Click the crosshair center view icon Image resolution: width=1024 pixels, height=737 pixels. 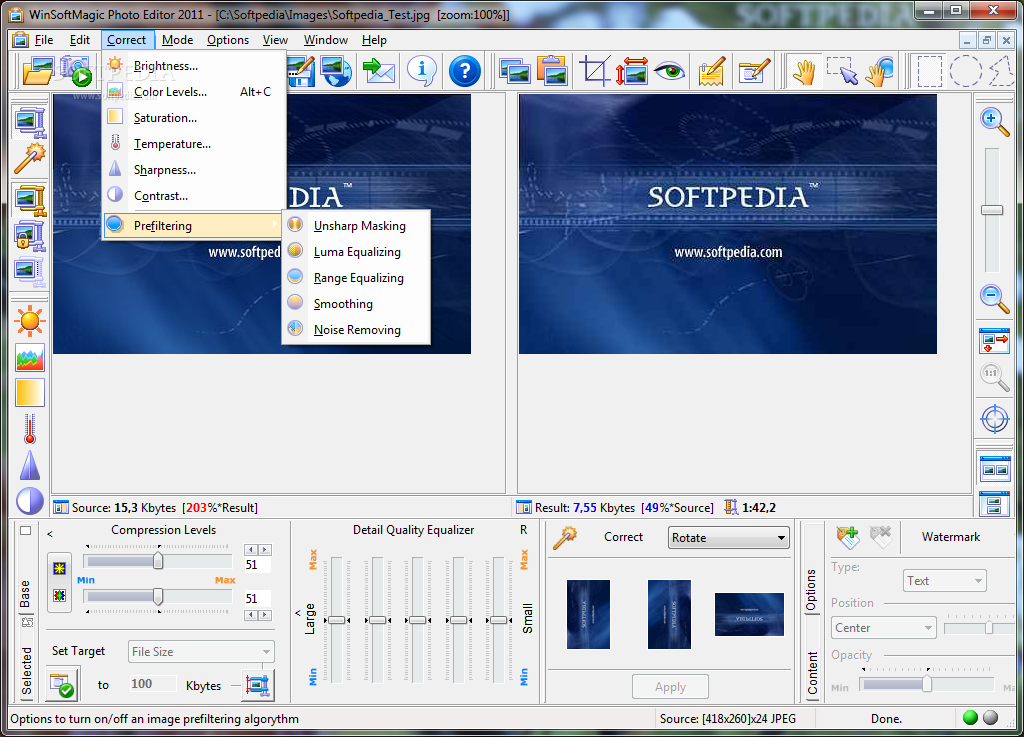(x=995, y=418)
